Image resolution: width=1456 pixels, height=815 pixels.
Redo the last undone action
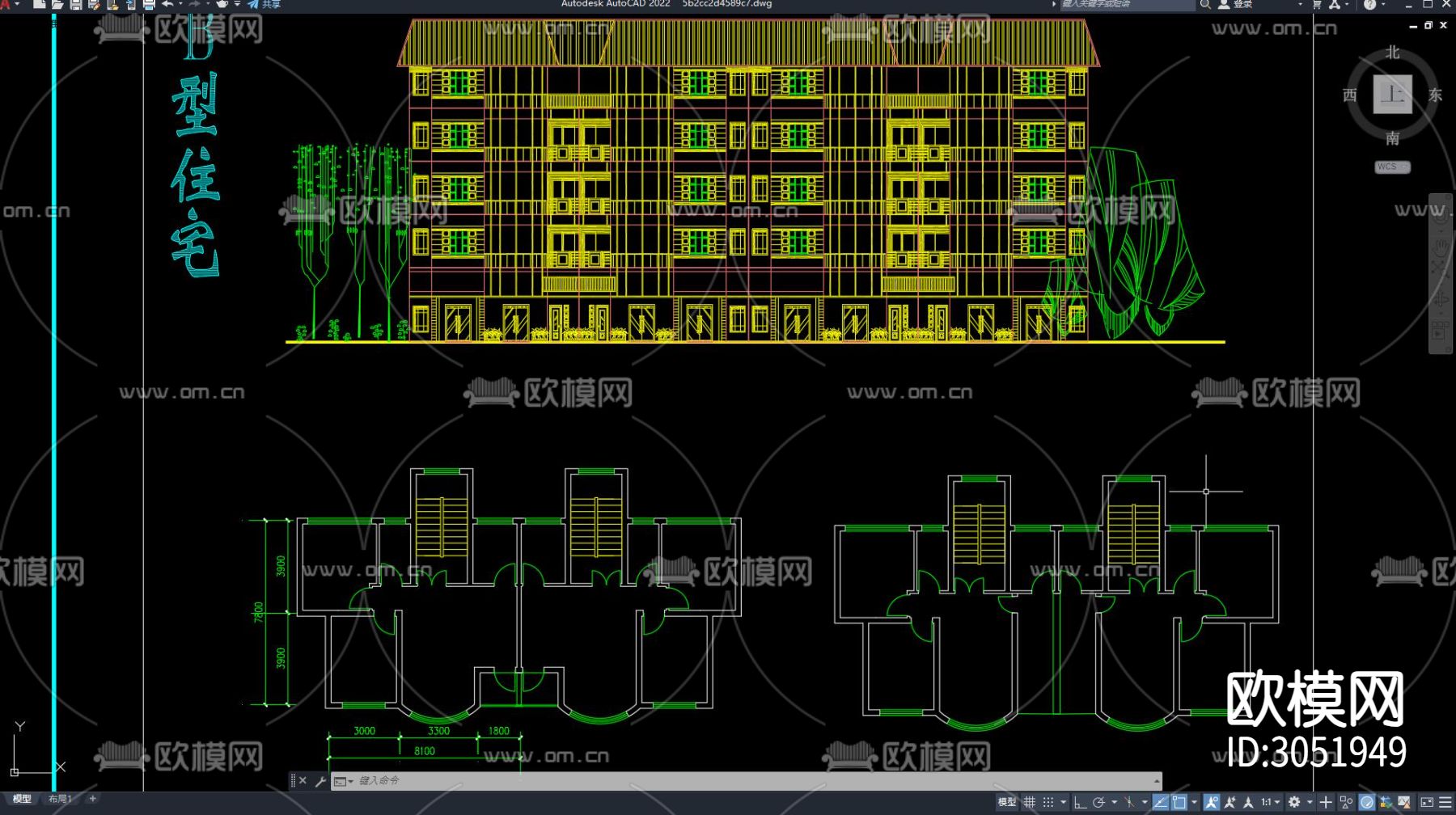click(194, 4)
